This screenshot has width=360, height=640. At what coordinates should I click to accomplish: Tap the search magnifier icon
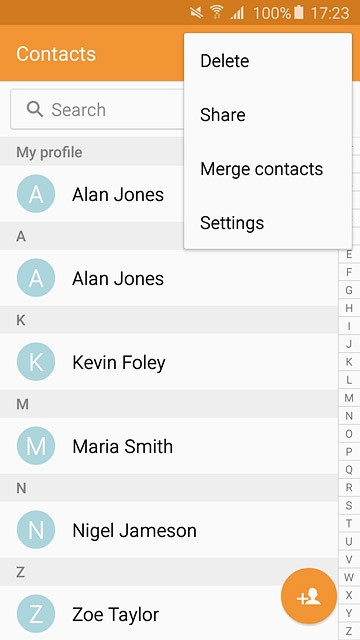coord(35,109)
